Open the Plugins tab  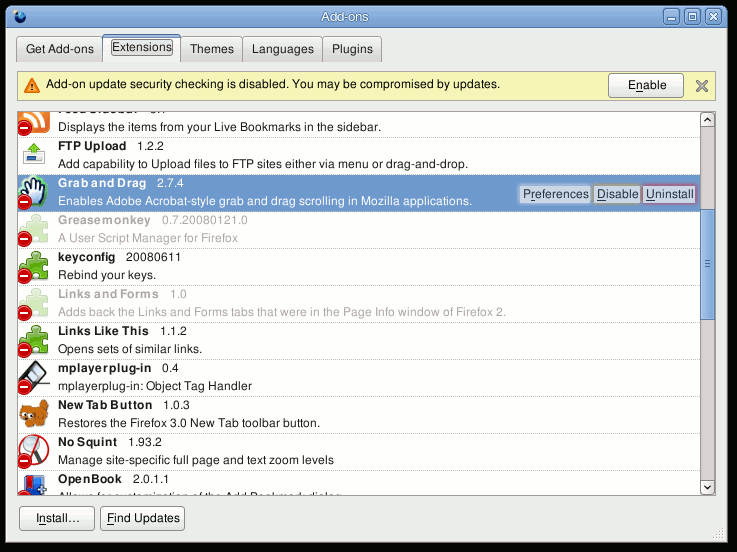(352, 49)
